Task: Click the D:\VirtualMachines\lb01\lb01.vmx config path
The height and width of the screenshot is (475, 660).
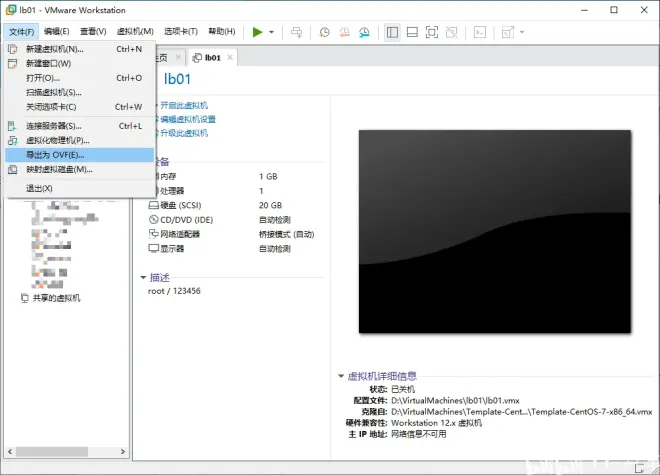Action: point(455,400)
